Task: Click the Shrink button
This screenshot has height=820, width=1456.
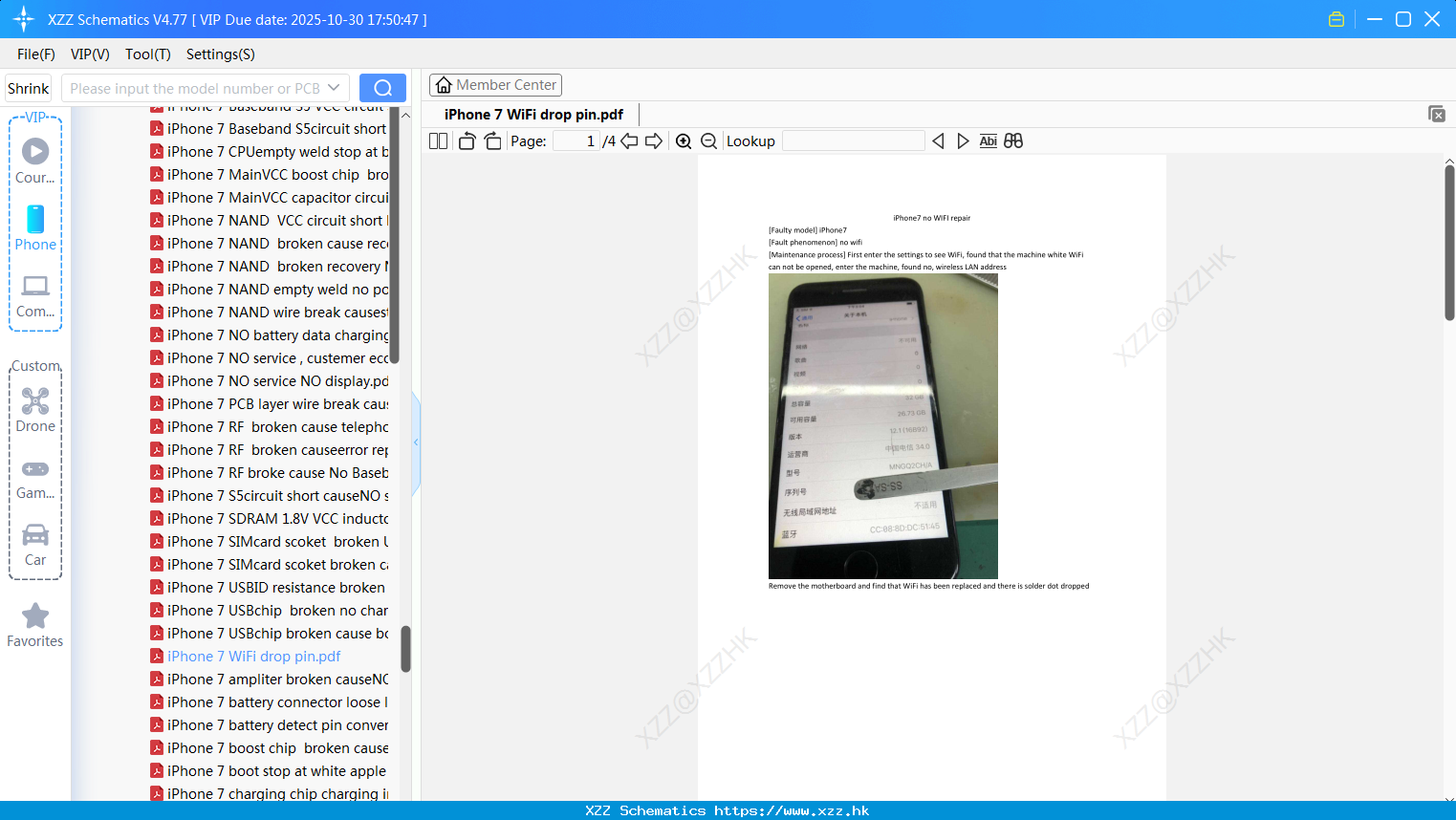Action: pyautogui.click(x=28, y=88)
